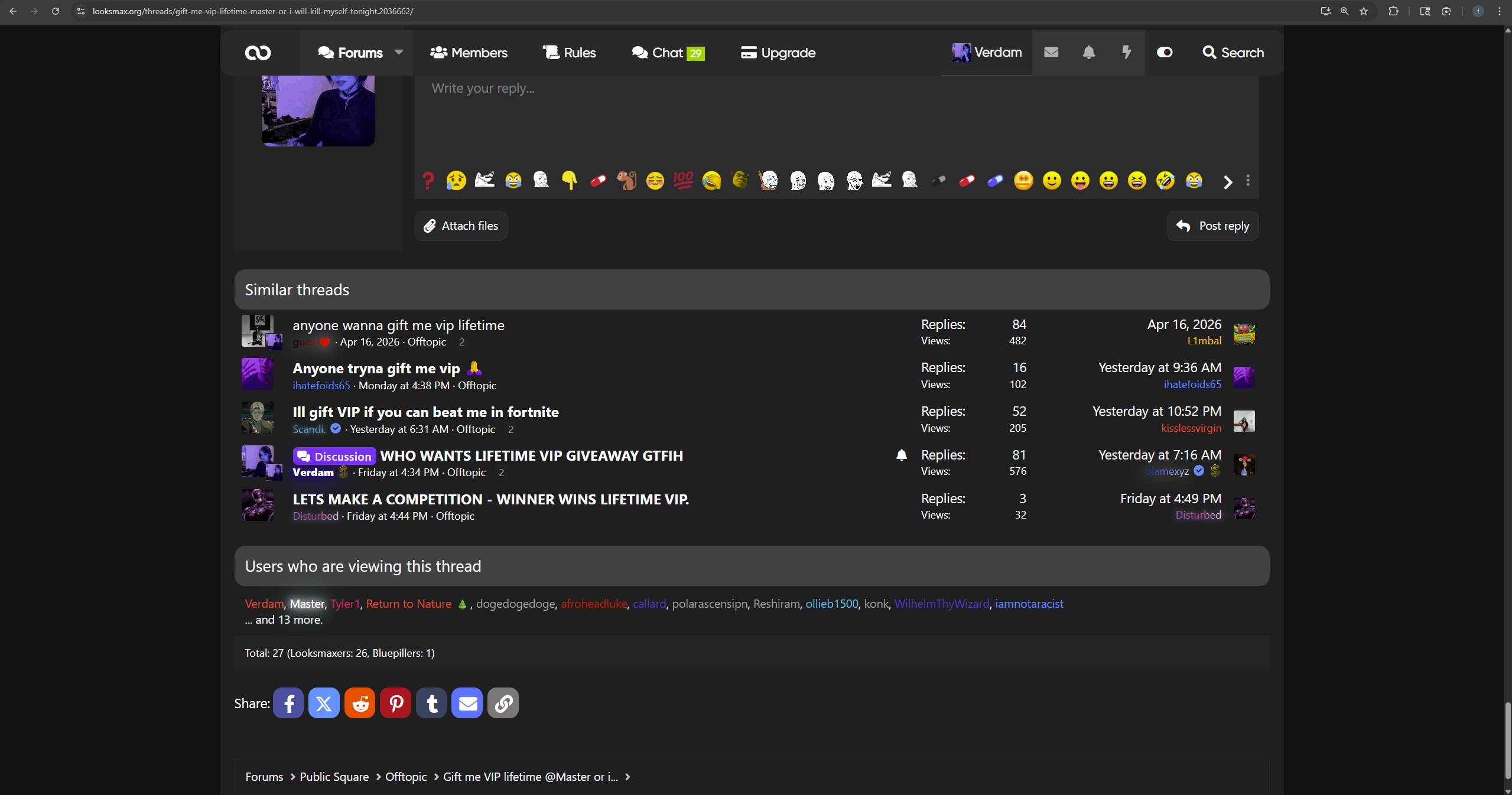
Task: Toggle watch bell on VIP giveaway thread
Action: pos(901,455)
